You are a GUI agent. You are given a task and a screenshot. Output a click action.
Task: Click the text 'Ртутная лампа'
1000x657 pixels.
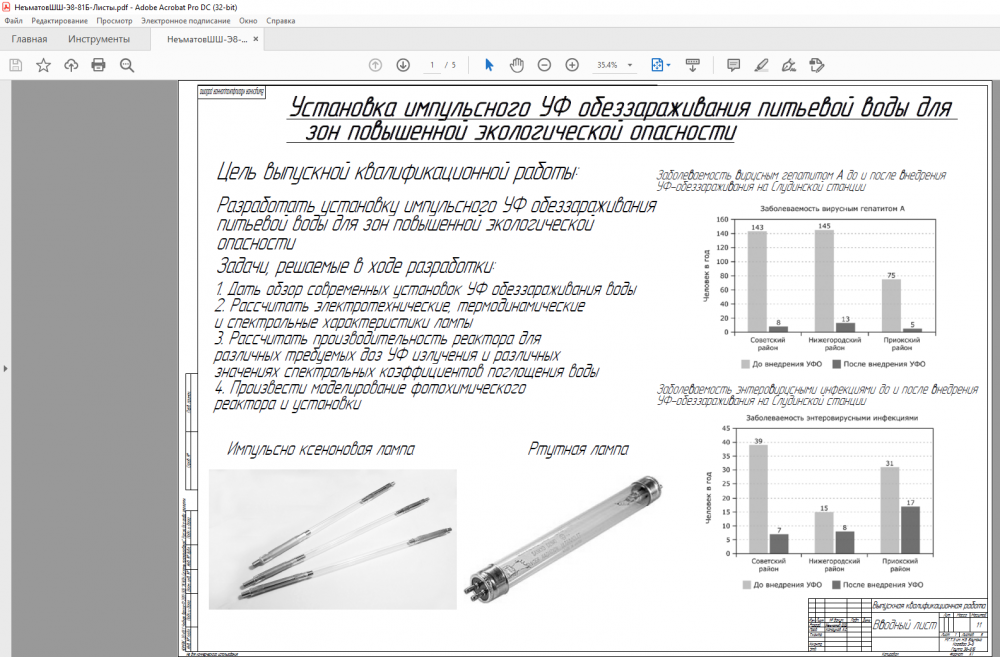578,449
